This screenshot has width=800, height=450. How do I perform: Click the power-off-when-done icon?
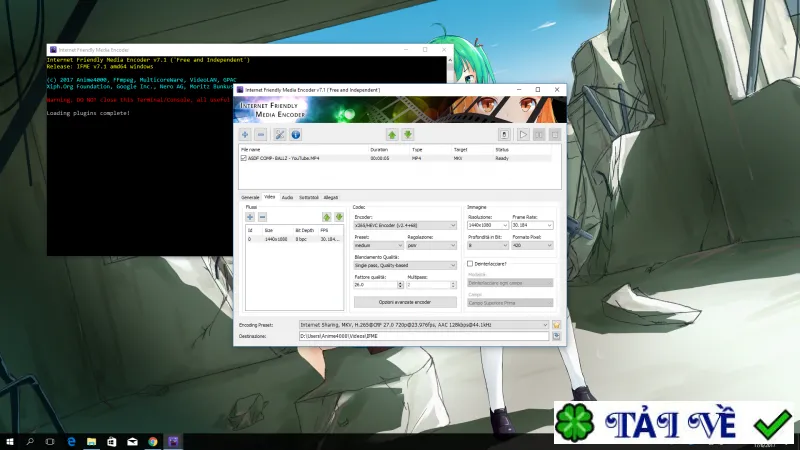(x=504, y=135)
